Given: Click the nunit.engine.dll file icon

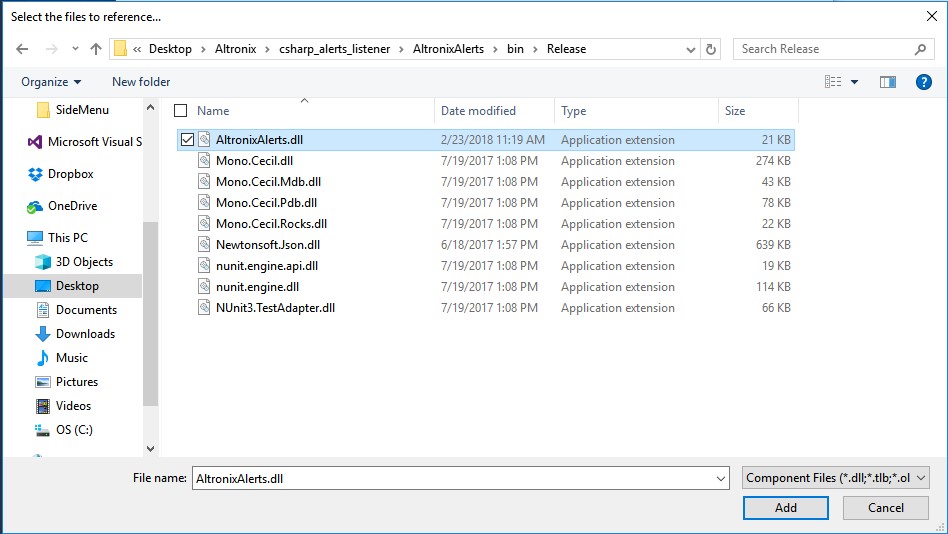Looking at the screenshot, I should 204,287.
